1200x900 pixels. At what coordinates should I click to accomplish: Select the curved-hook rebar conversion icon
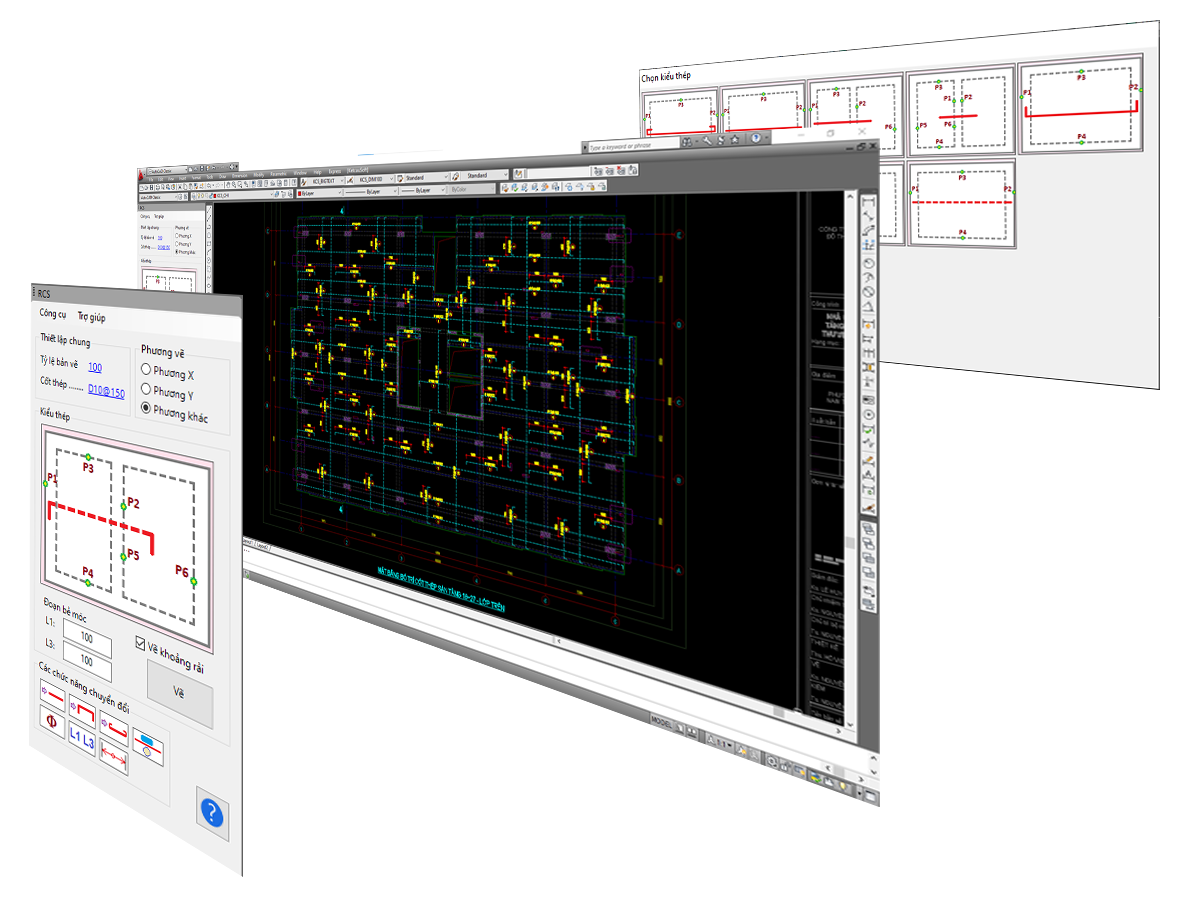(x=114, y=728)
